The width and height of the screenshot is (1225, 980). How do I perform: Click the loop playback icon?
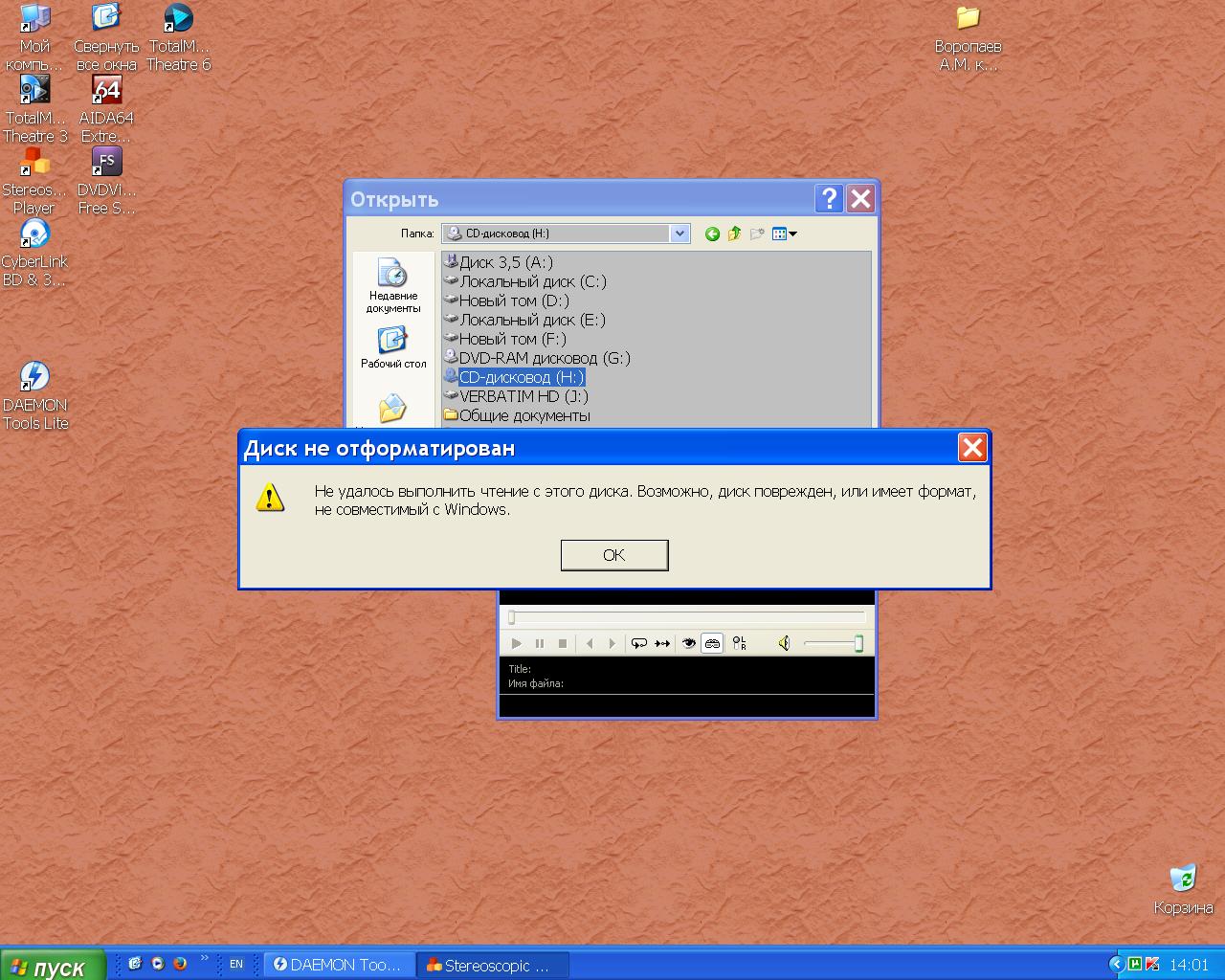coord(638,644)
